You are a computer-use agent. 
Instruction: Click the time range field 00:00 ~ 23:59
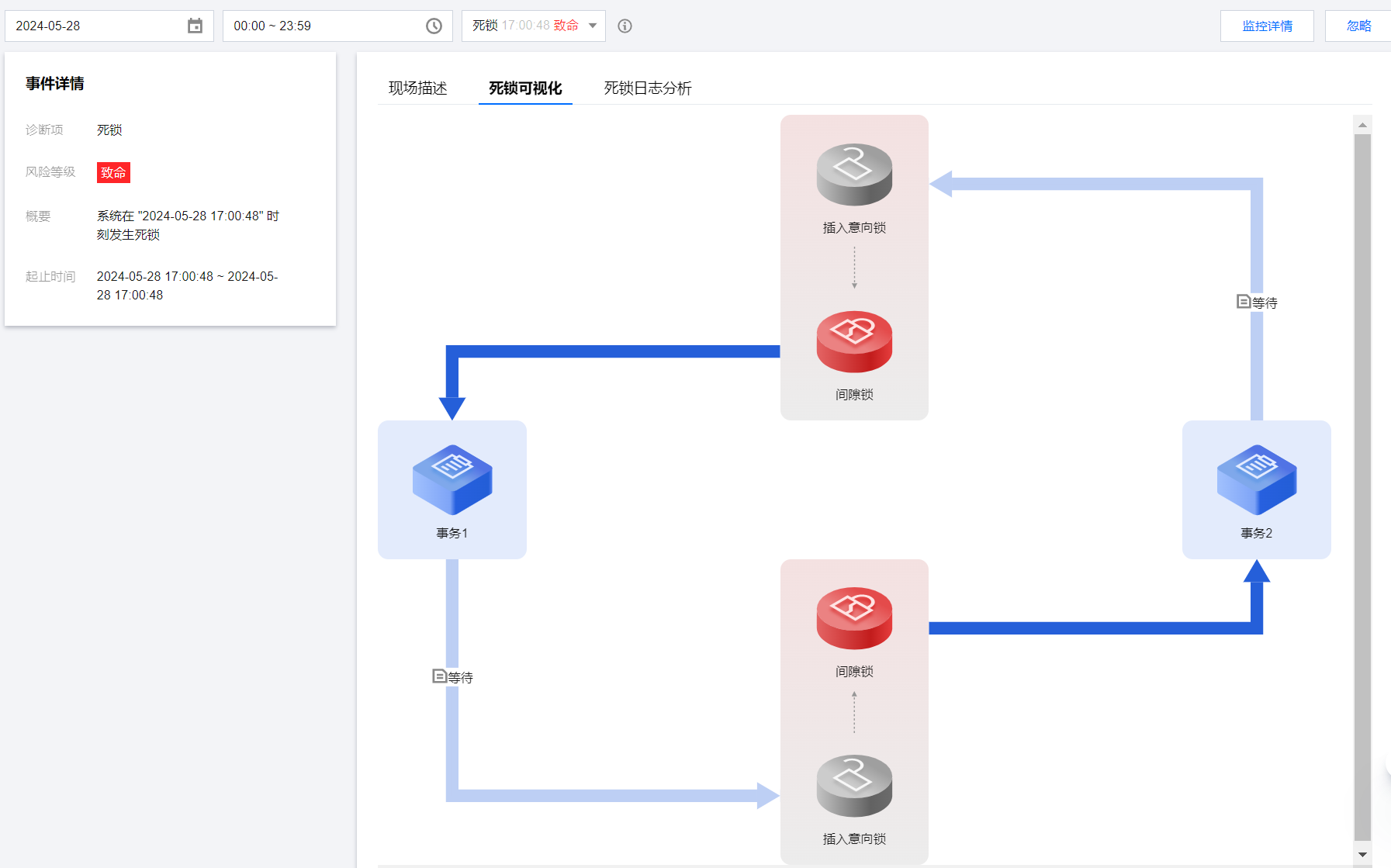click(x=337, y=26)
